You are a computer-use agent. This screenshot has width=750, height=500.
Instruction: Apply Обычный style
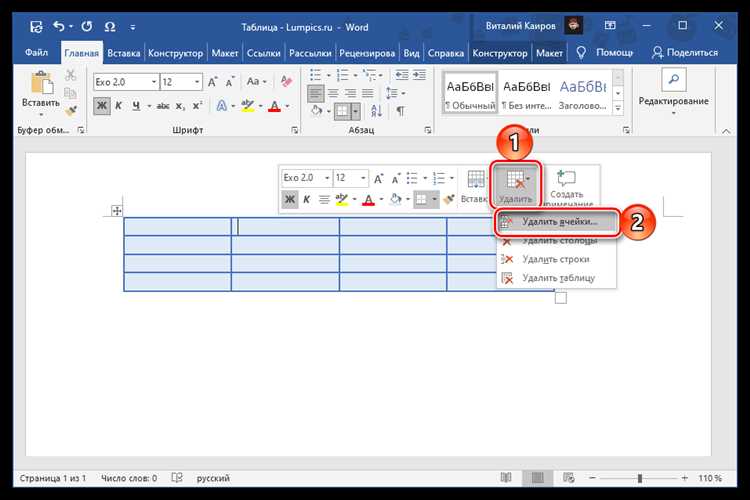[470, 93]
